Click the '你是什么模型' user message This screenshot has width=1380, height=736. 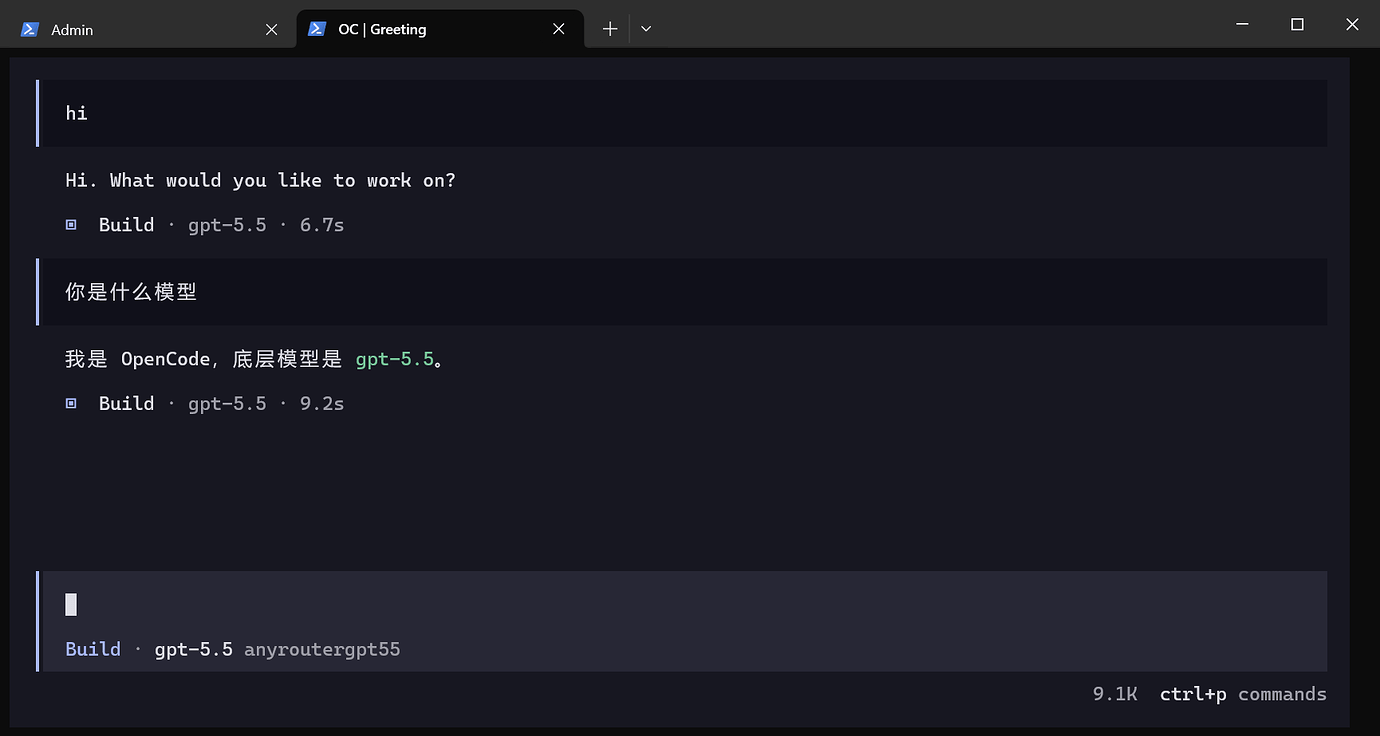(x=682, y=292)
